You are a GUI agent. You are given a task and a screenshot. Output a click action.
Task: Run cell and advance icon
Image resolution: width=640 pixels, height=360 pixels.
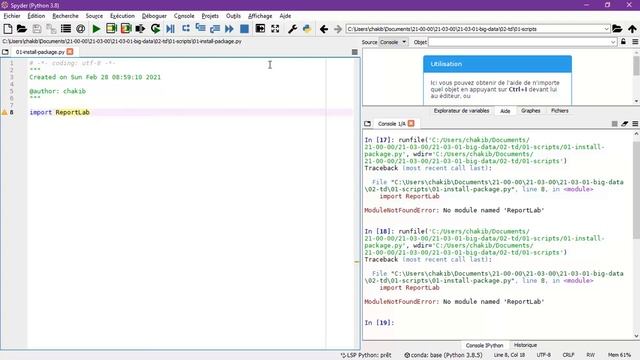point(126,29)
